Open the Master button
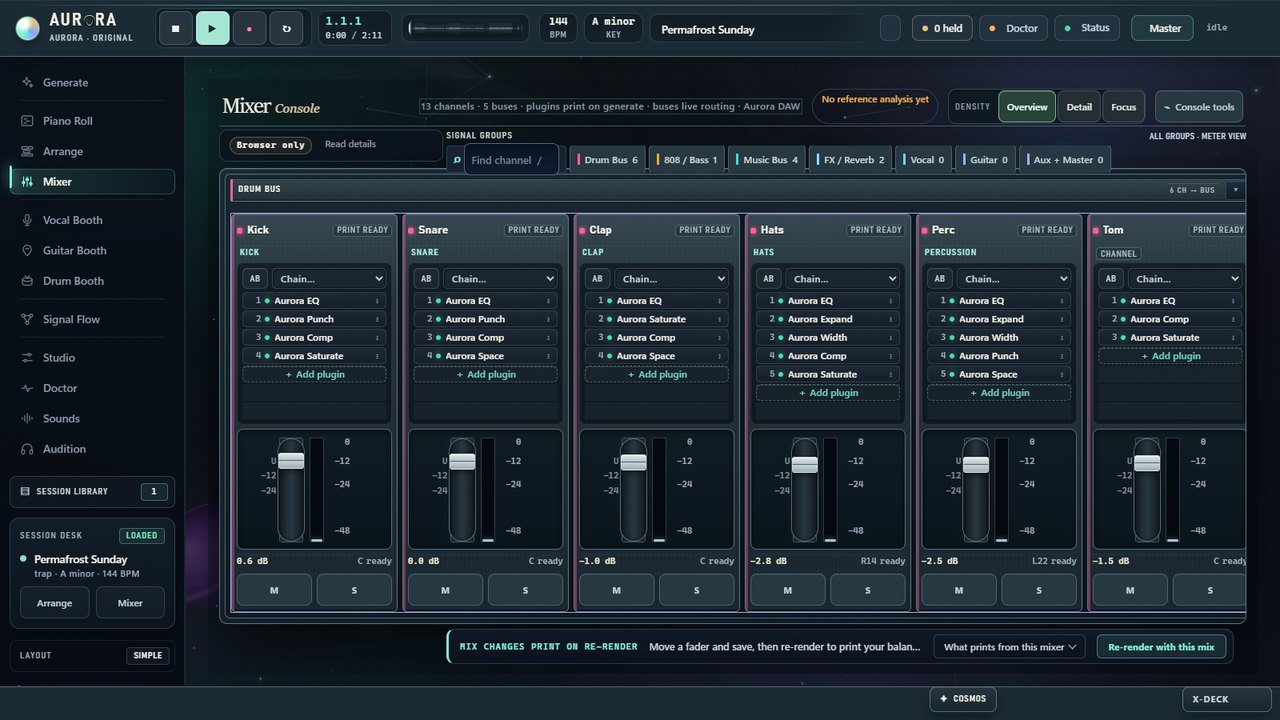1280x720 pixels. tap(1162, 28)
